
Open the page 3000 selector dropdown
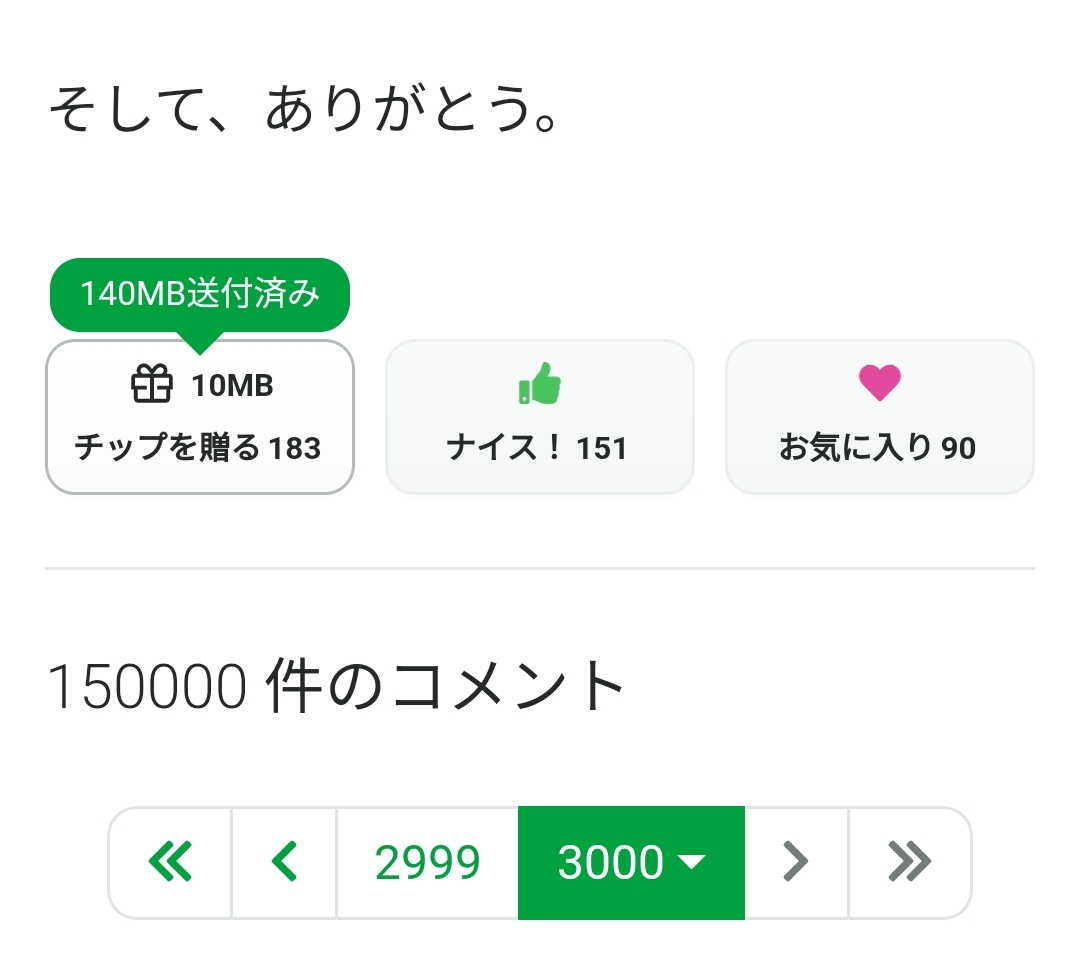point(631,862)
